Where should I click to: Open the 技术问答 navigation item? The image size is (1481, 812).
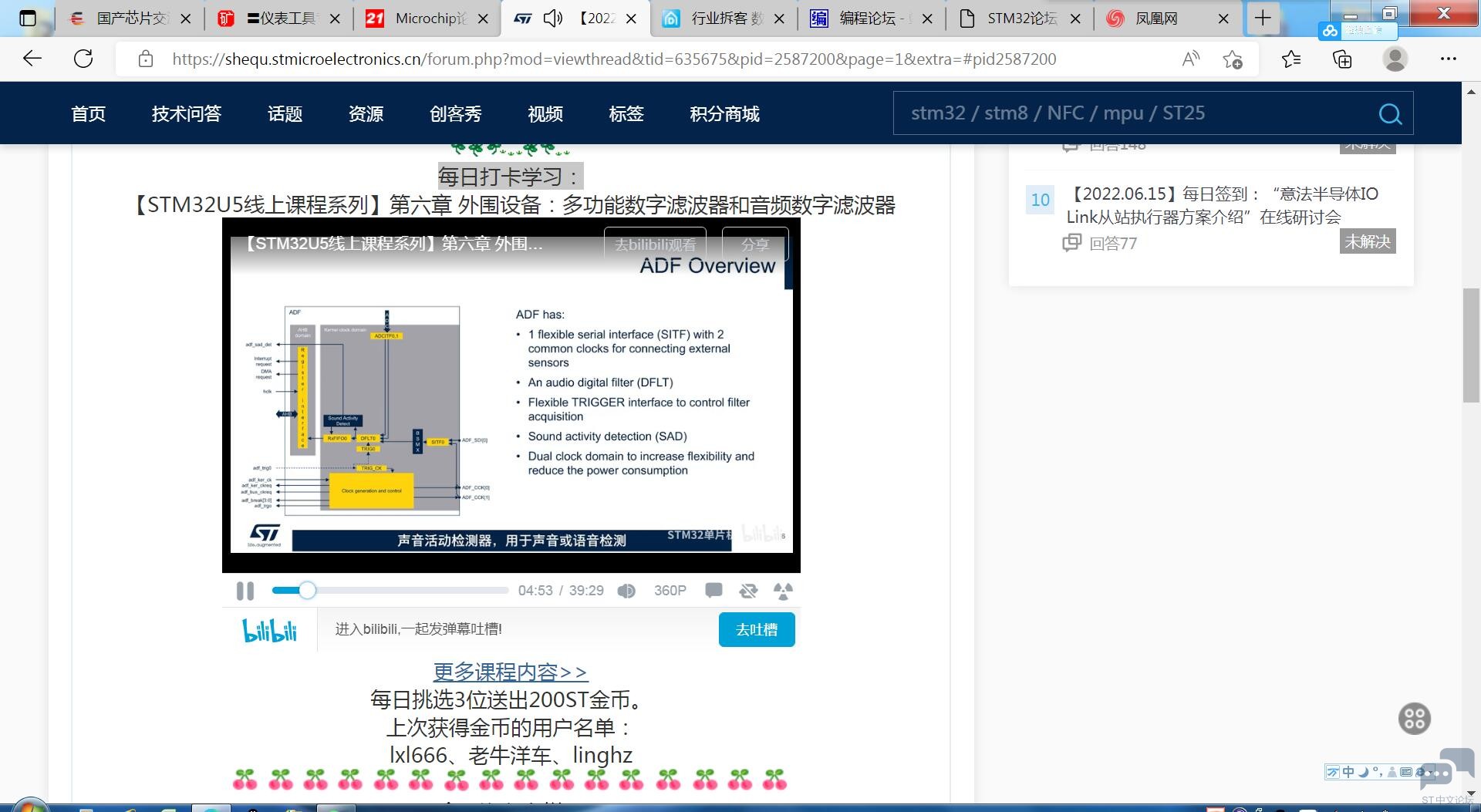tap(187, 114)
